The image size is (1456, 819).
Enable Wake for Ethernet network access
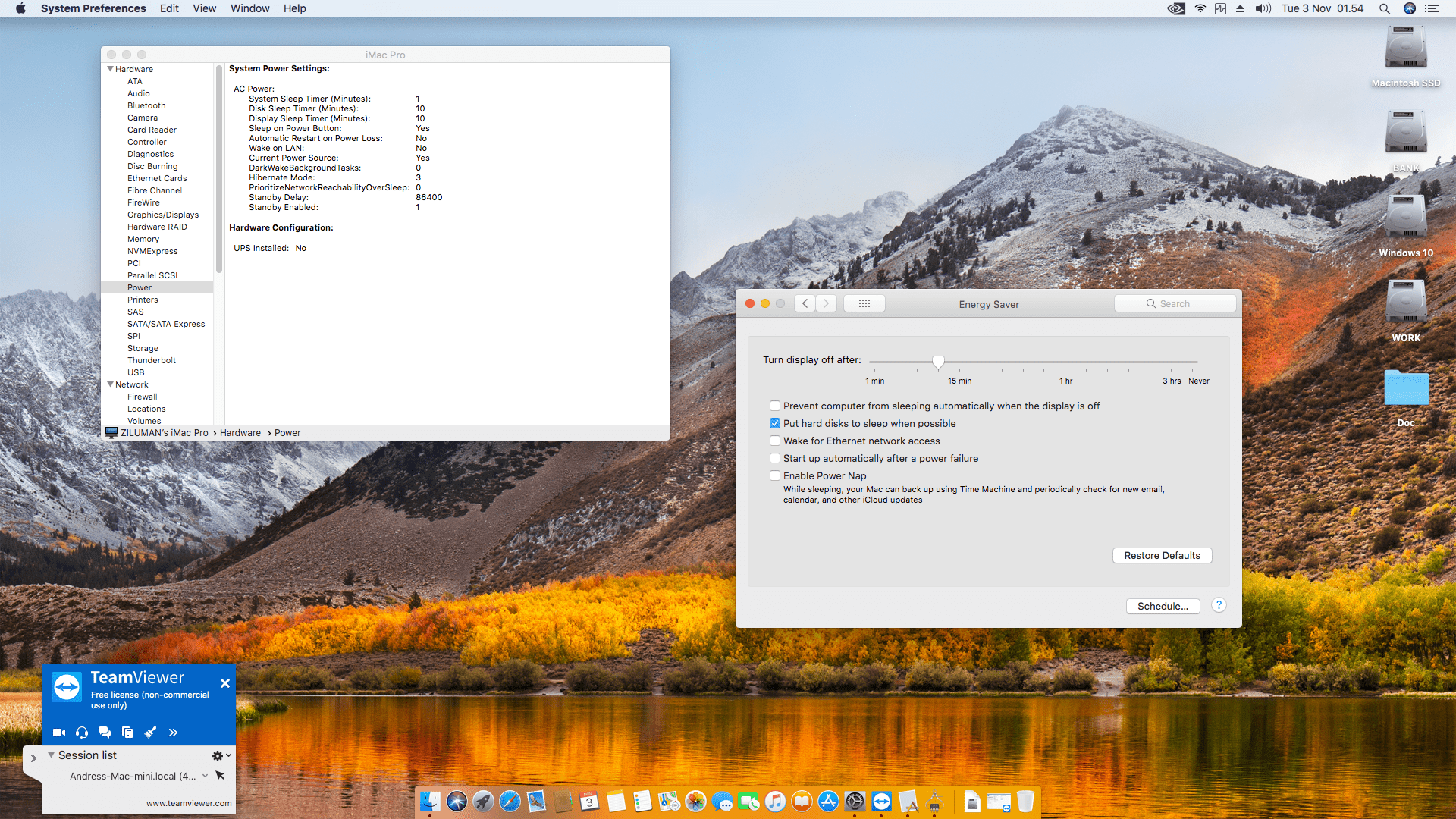(x=775, y=441)
